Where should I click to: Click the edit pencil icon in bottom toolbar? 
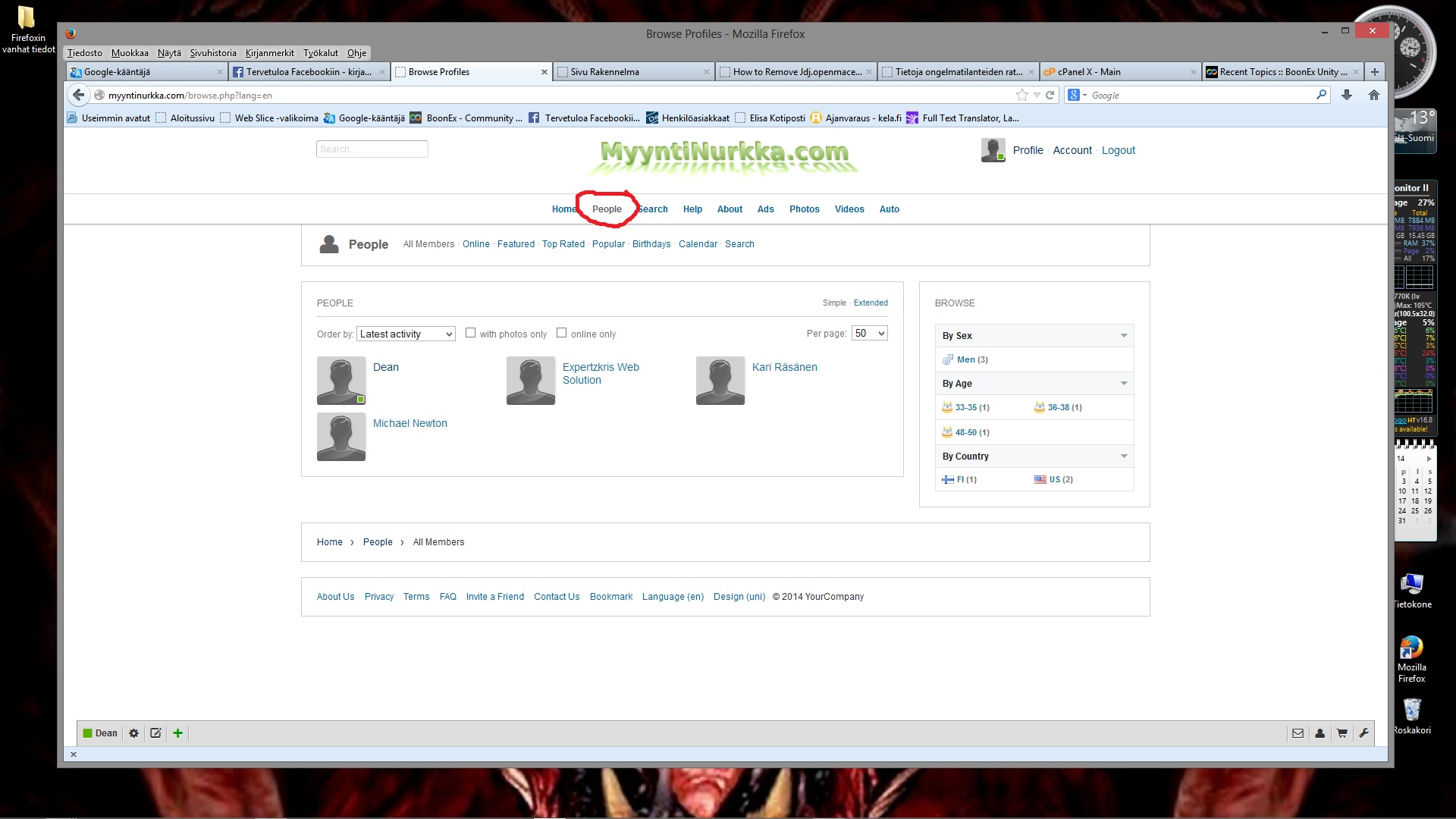[155, 733]
